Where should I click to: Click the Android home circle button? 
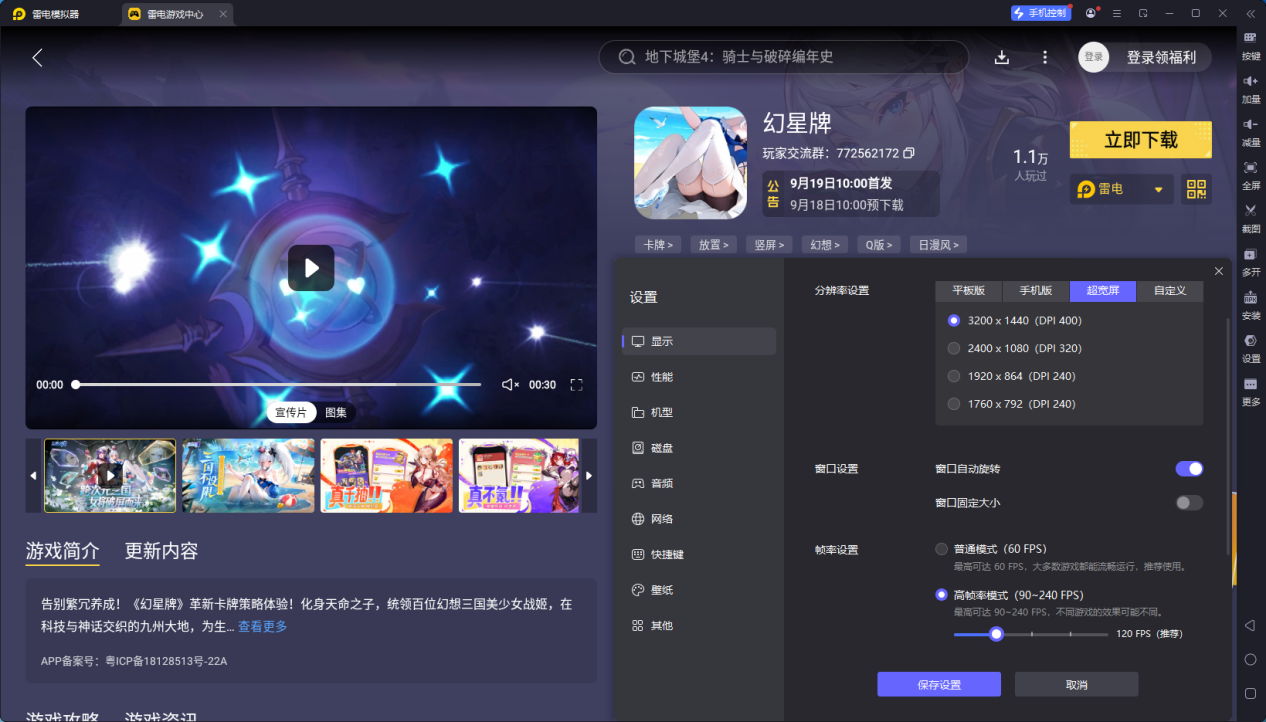click(1250, 659)
